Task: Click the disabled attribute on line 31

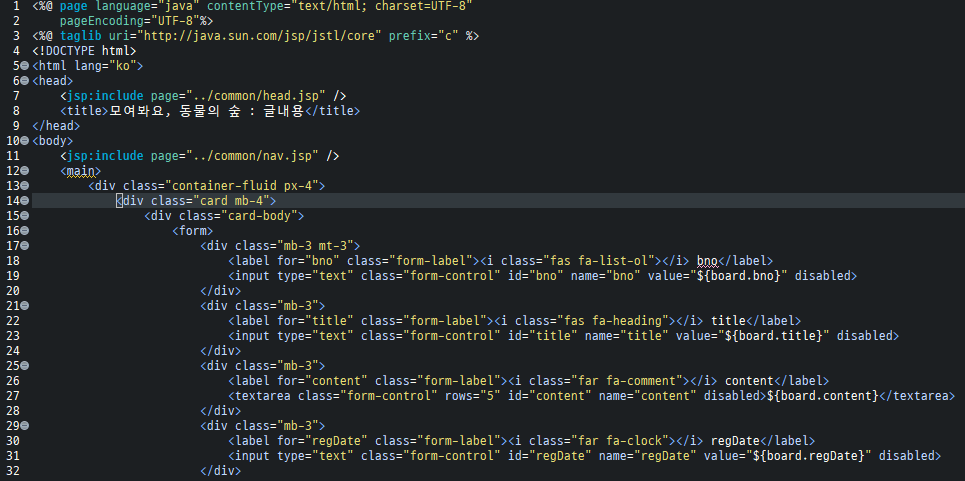Action: [x=907, y=457]
